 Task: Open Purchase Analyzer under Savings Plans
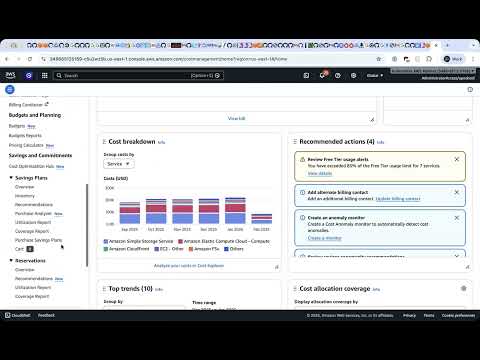(33, 213)
